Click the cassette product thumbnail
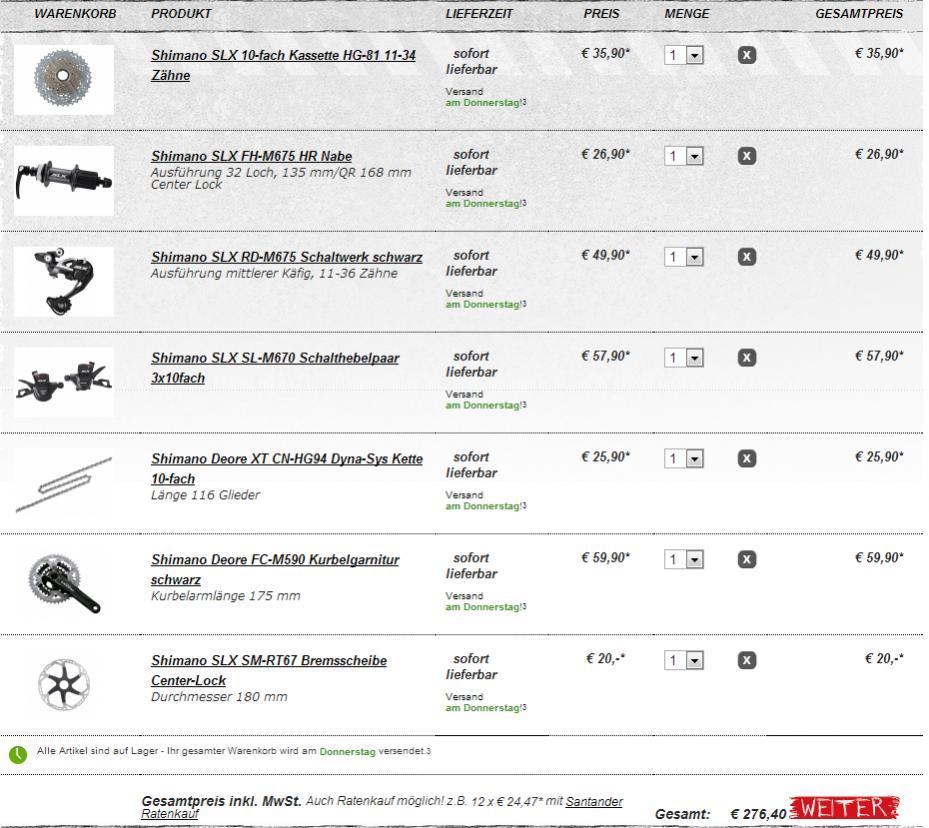This screenshot has height=828, width=929. 63,79
